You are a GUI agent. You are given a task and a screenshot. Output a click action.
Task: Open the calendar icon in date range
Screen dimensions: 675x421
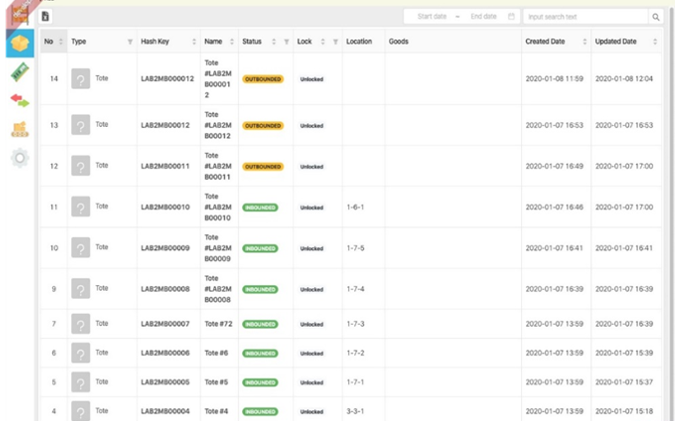click(511, 16)
